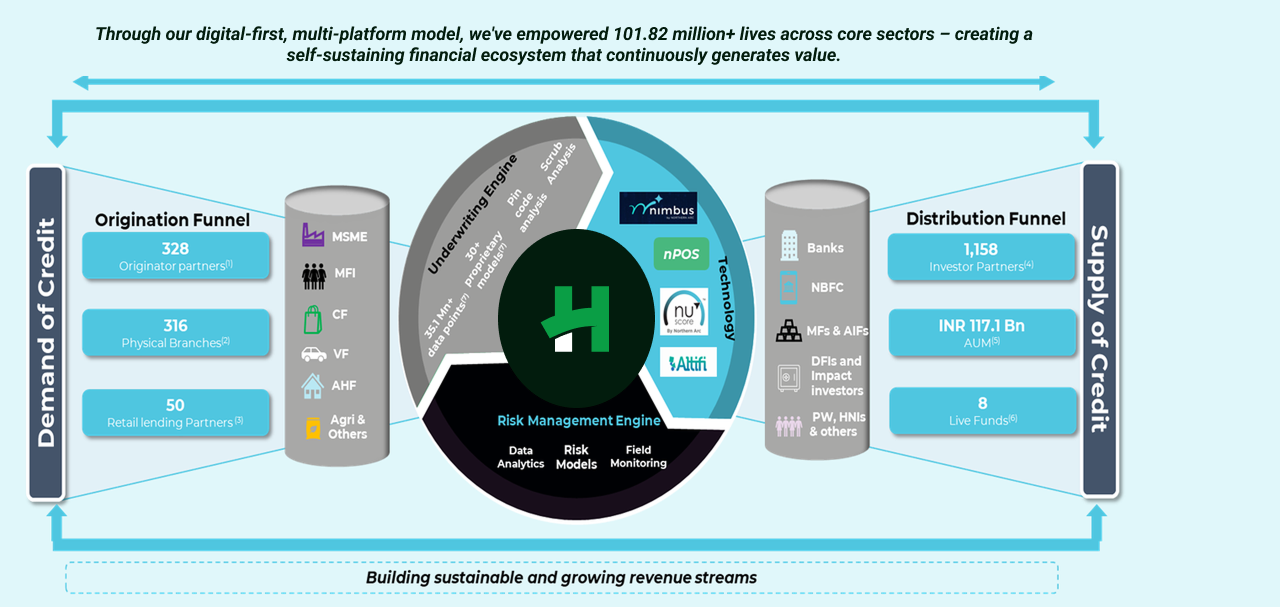Click the DFIs safe vault icon
1280x607 pixels.
[x=789, y=378]
